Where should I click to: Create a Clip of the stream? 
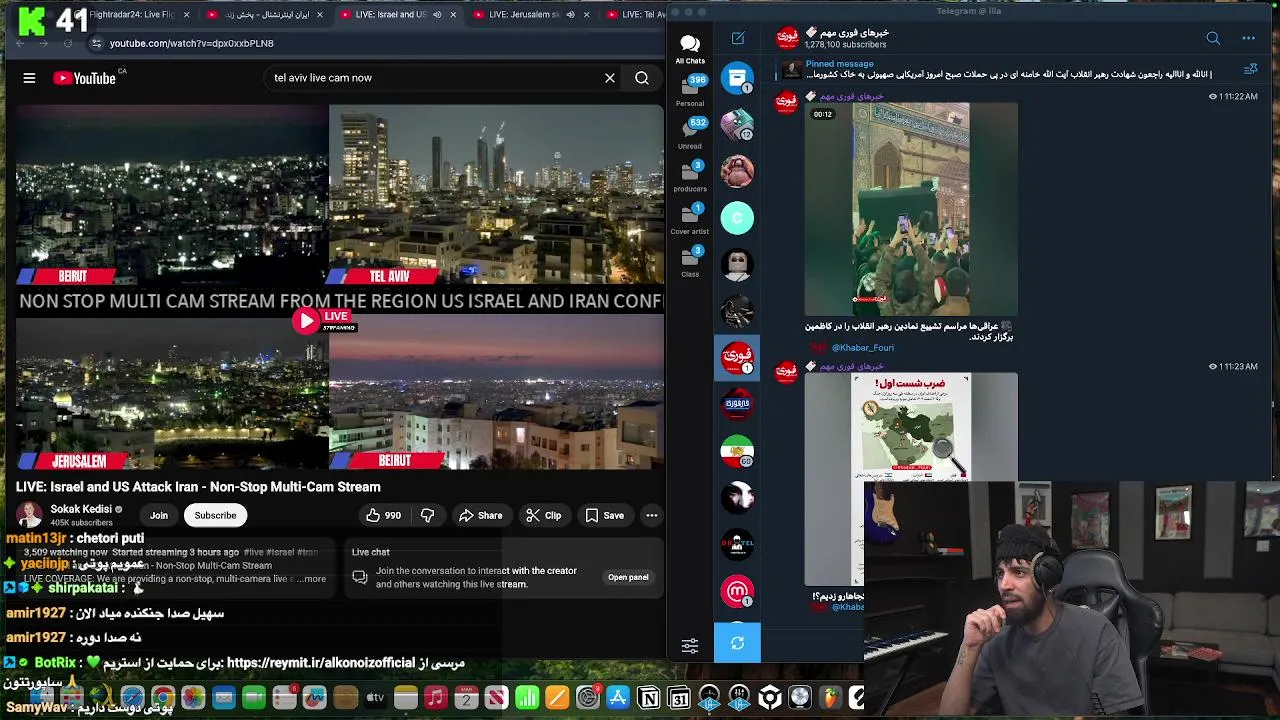(x=544, y=515)
